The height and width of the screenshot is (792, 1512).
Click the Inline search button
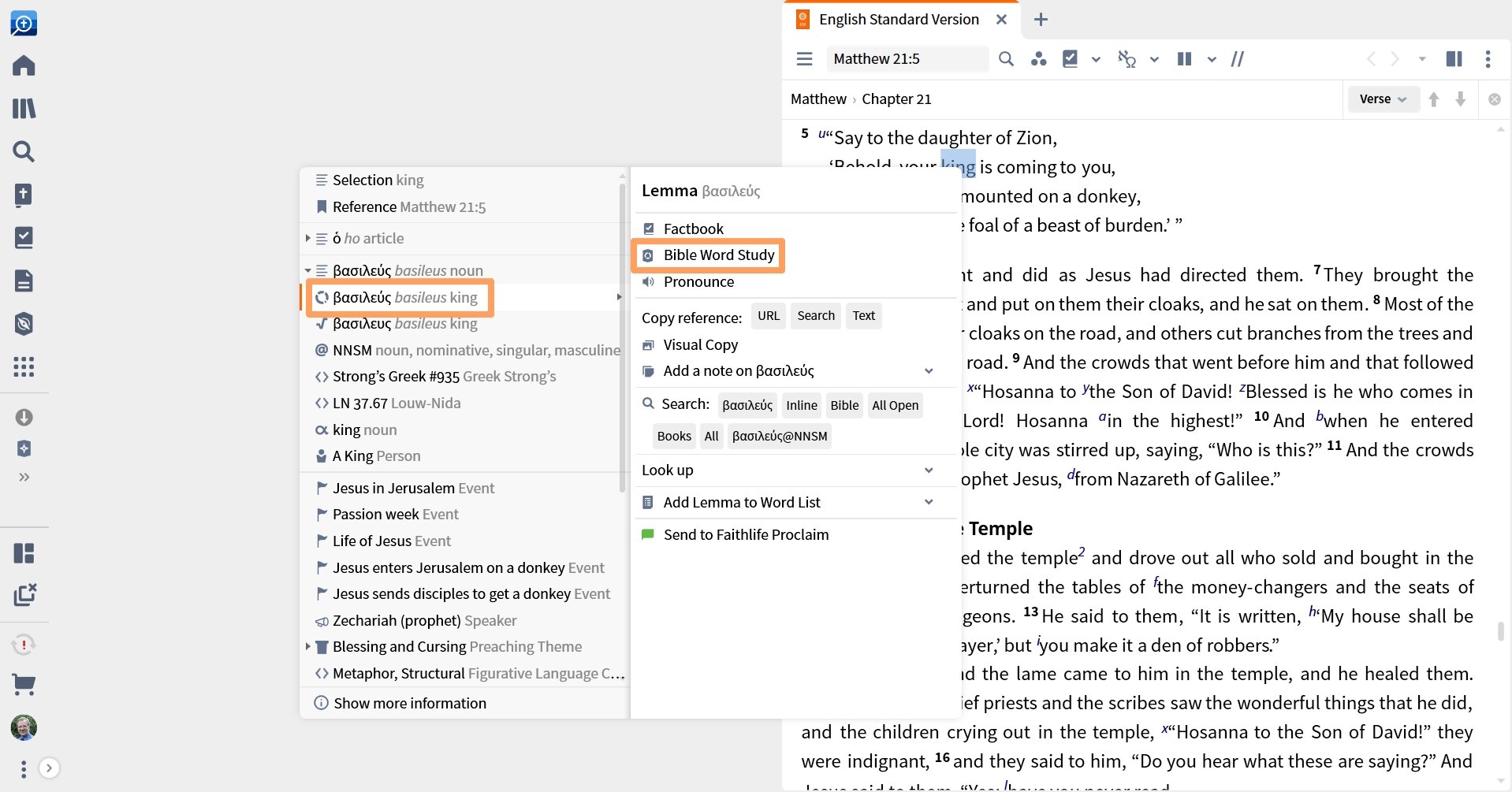pos(801,405)
